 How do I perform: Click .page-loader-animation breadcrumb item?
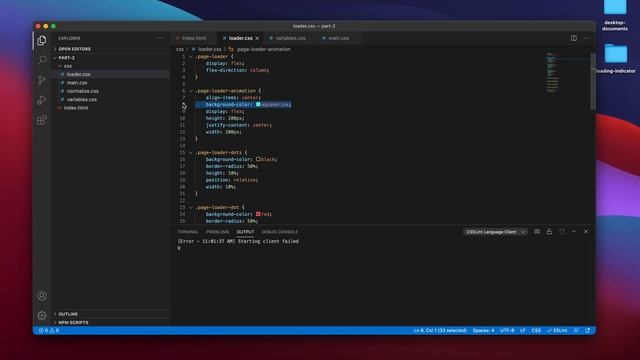(263, 49)
